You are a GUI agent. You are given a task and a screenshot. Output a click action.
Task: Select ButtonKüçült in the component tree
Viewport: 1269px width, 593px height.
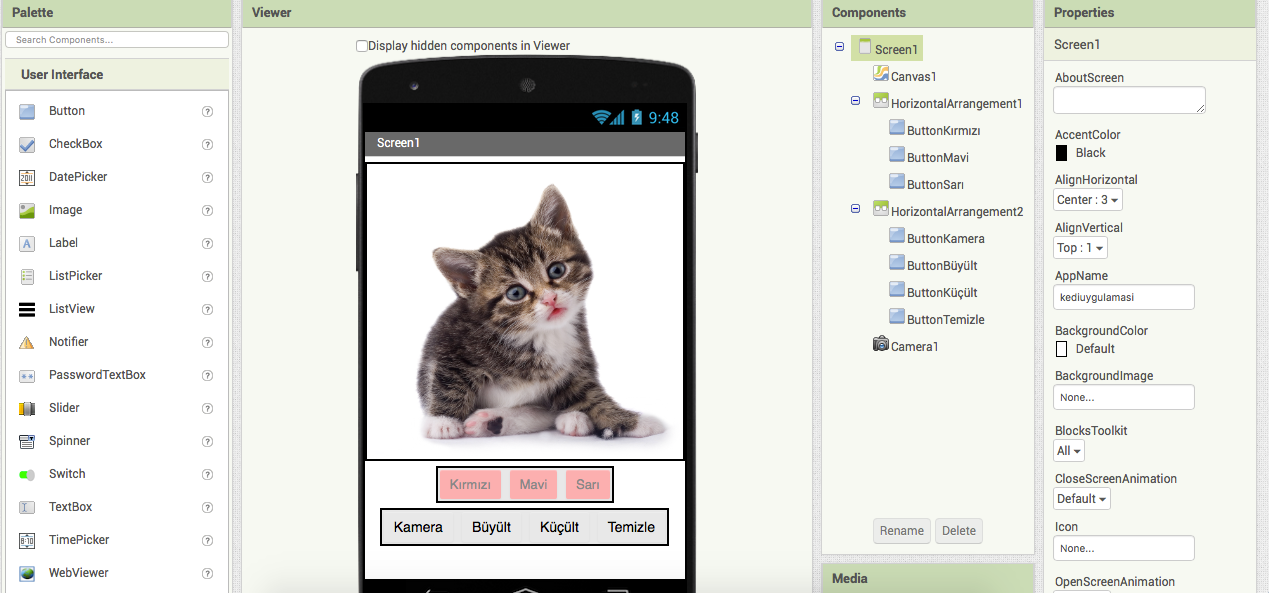tap(942, 293)
